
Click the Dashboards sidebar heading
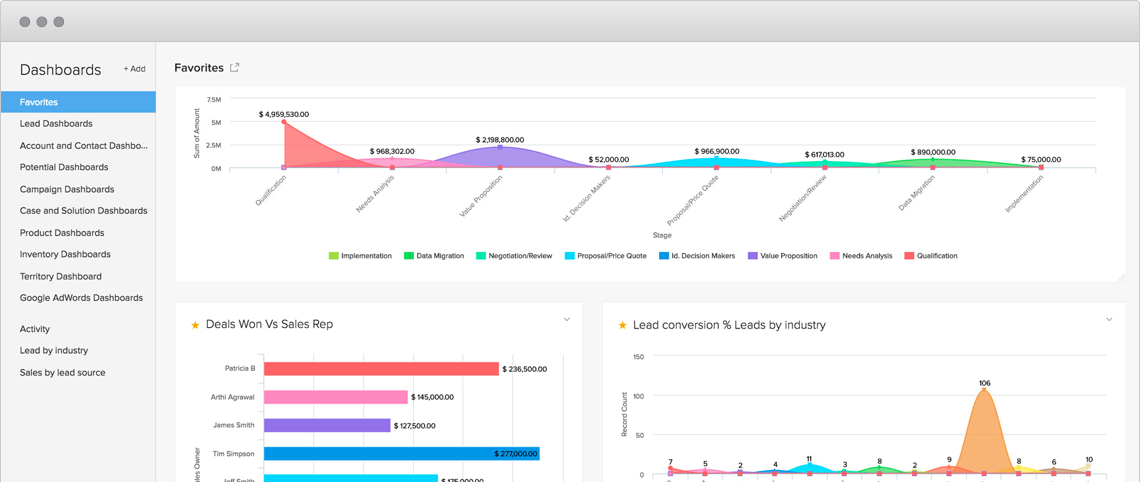tap(60, 70)
